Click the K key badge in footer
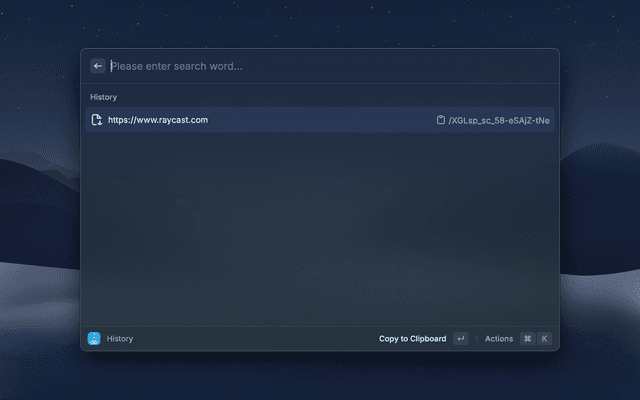The width and height of the screenshot is (640, 400). (x=545, y=339)
